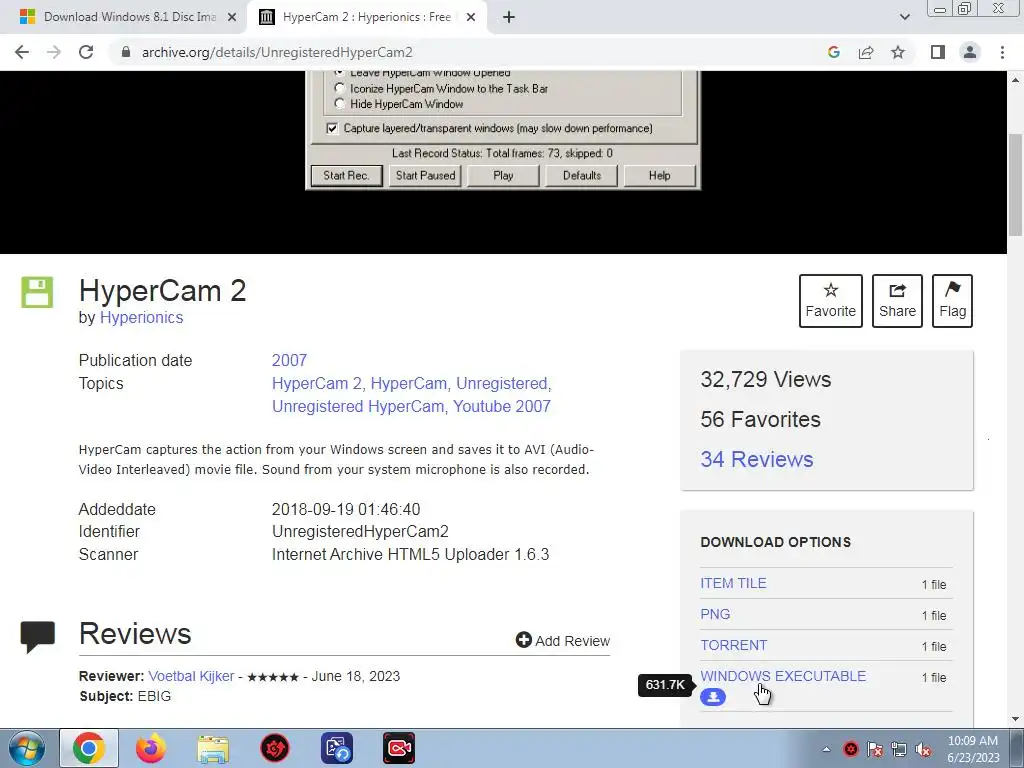Click the page vertical scrollbar thumb
Viewport: 1024px width, 768px height.
(x=1015, y=185)
